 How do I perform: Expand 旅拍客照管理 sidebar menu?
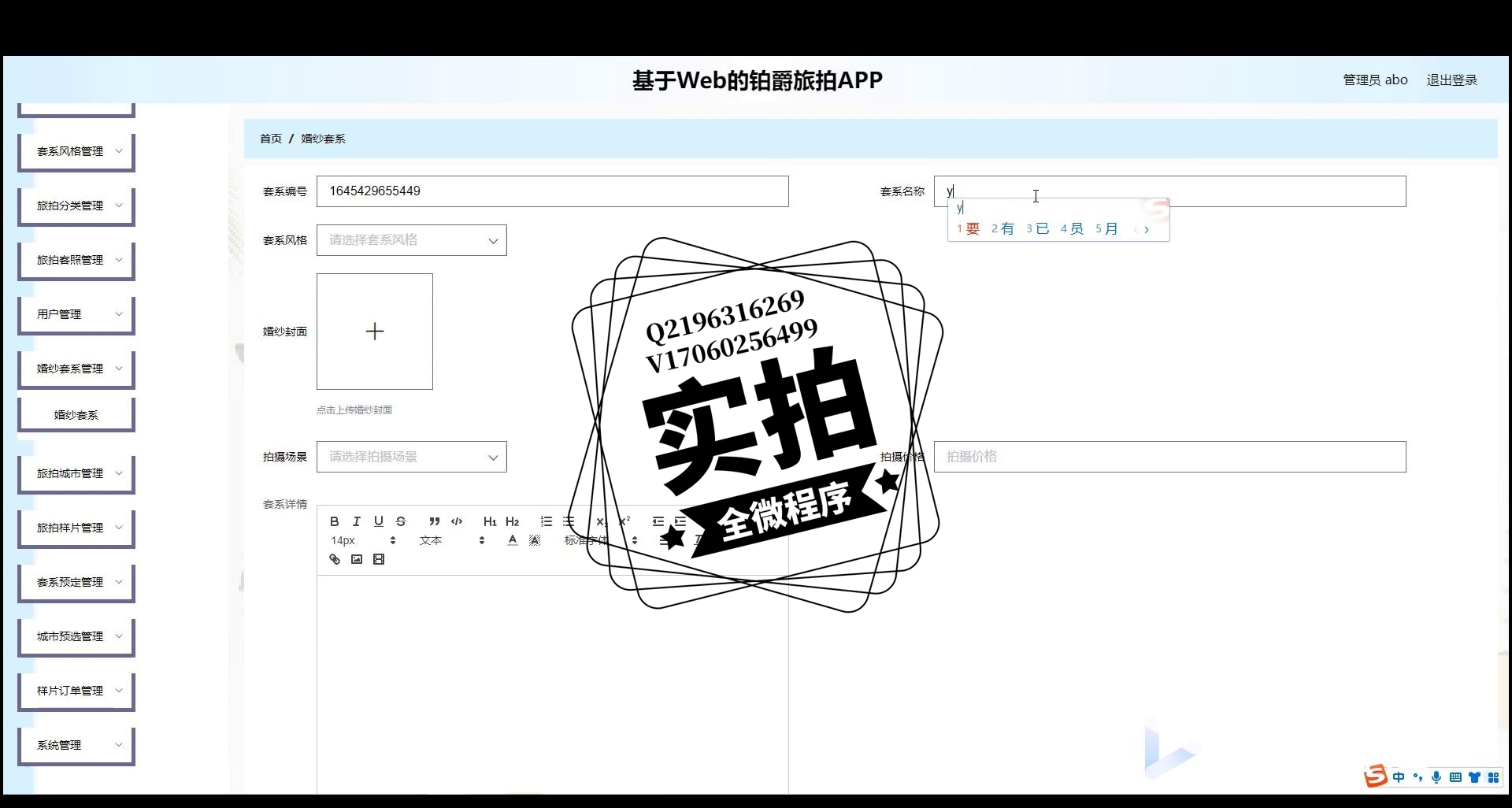click(76, 260)
